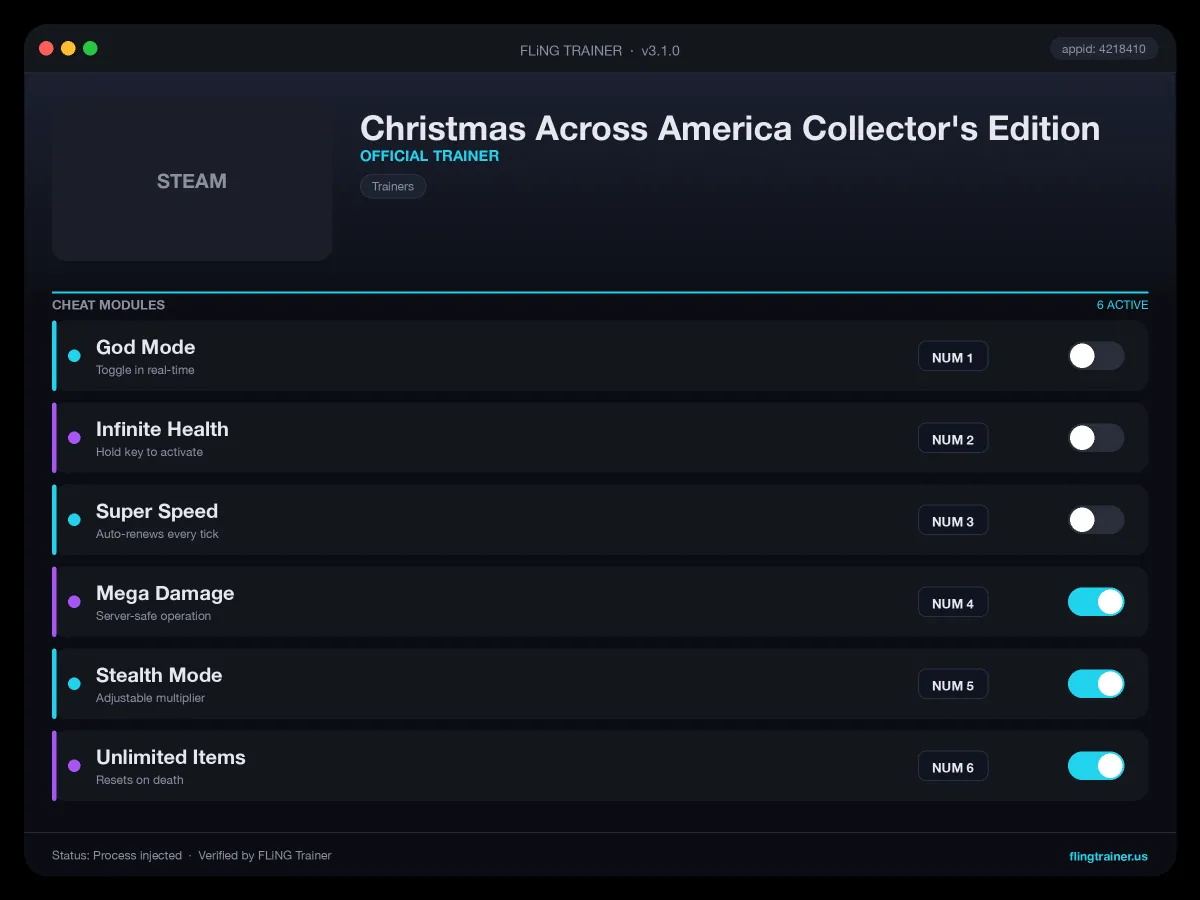Disable the Mega Damage toggle
Image resolution: width=1200 pixels, height=900 pixels.
tap(1096, 602)
